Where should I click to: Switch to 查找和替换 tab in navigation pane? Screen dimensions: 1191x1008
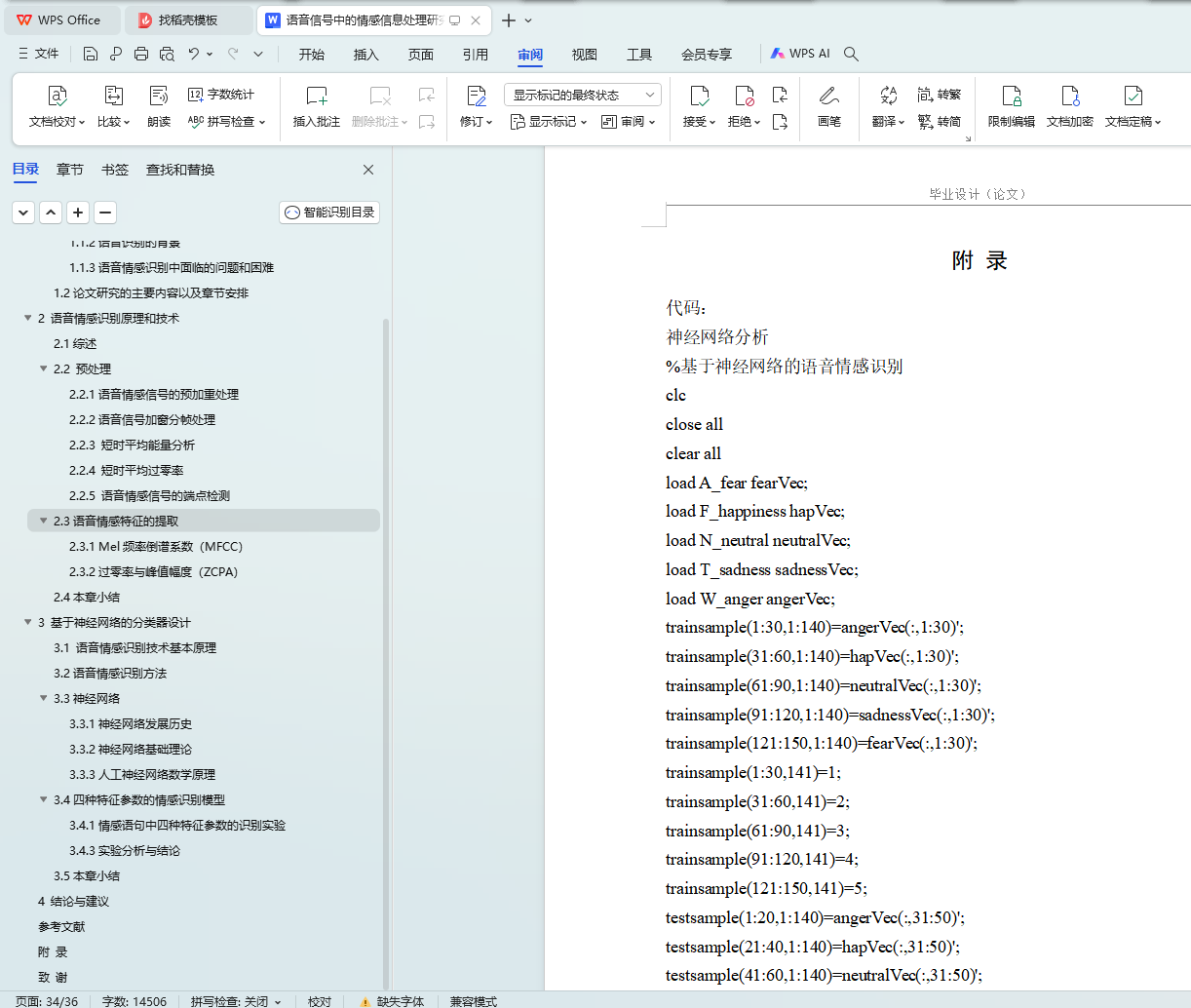point(180,170)
